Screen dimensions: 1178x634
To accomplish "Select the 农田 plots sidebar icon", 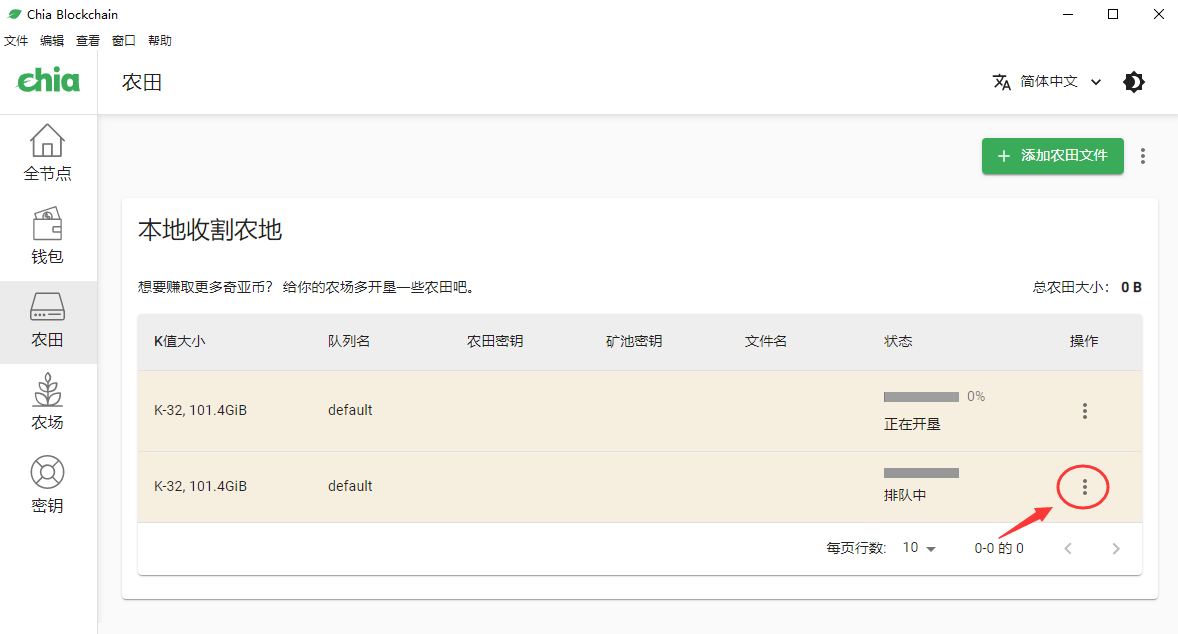I will click(48, 320).
